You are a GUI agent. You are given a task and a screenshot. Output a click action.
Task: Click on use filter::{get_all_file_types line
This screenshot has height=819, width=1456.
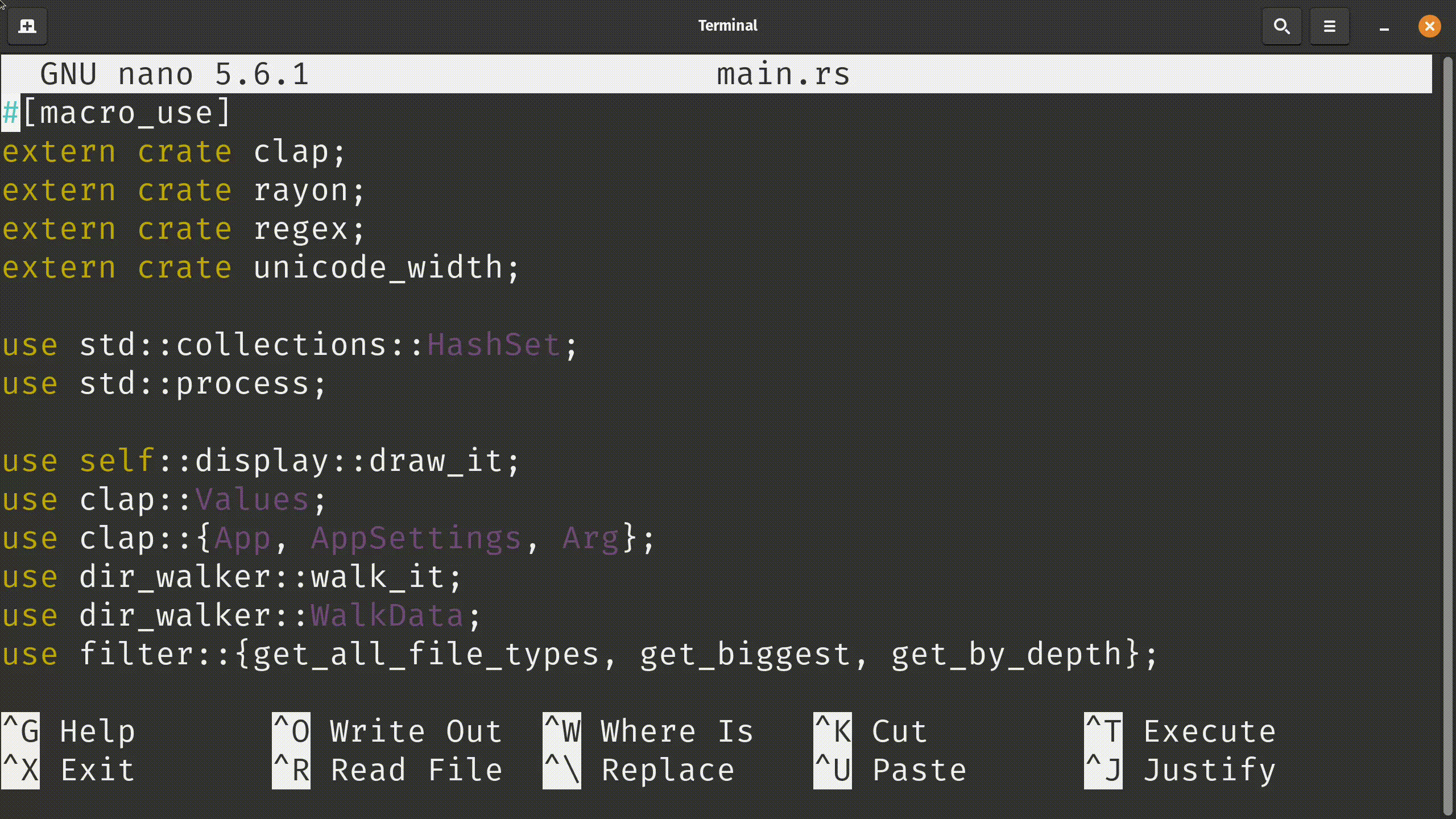point(580,654)
